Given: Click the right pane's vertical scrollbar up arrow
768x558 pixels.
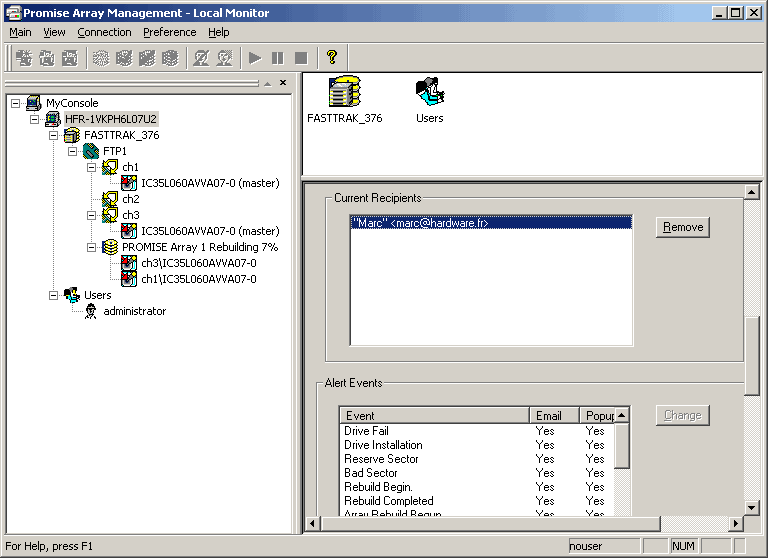Looking at the screenshot, I should (x=751, y=192).
